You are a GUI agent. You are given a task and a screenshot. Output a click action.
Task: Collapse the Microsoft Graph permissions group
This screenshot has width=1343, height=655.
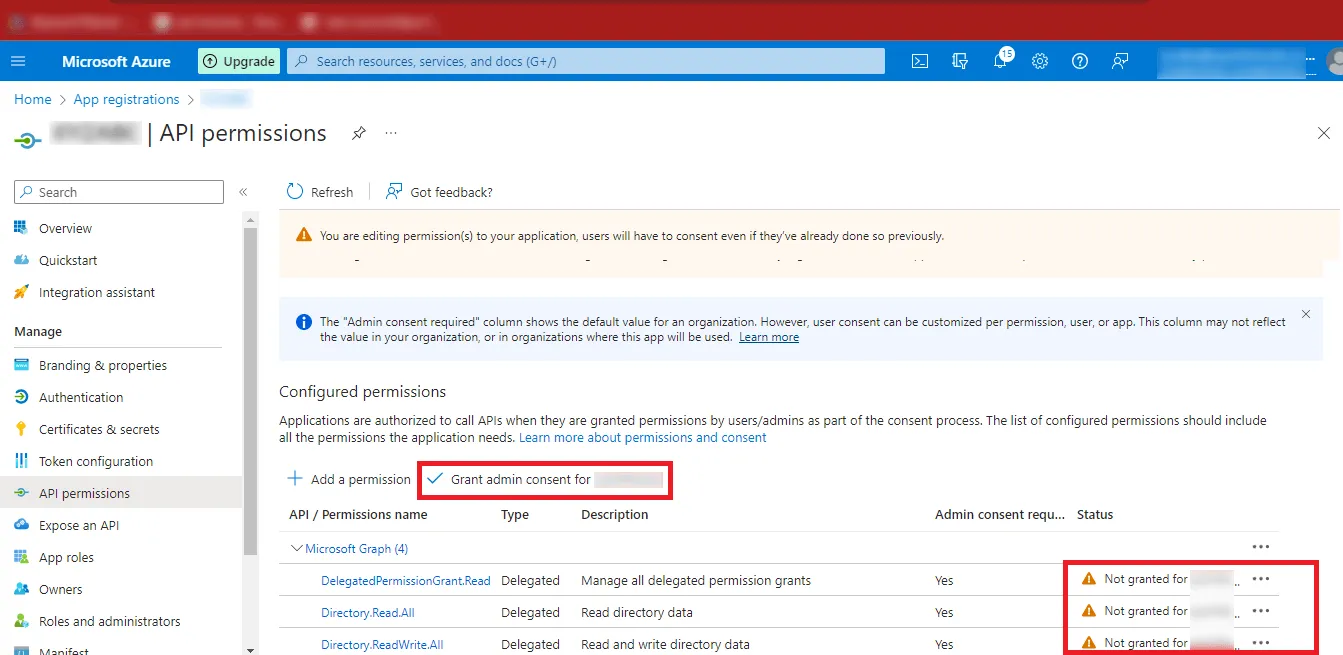tap(296, 548)
